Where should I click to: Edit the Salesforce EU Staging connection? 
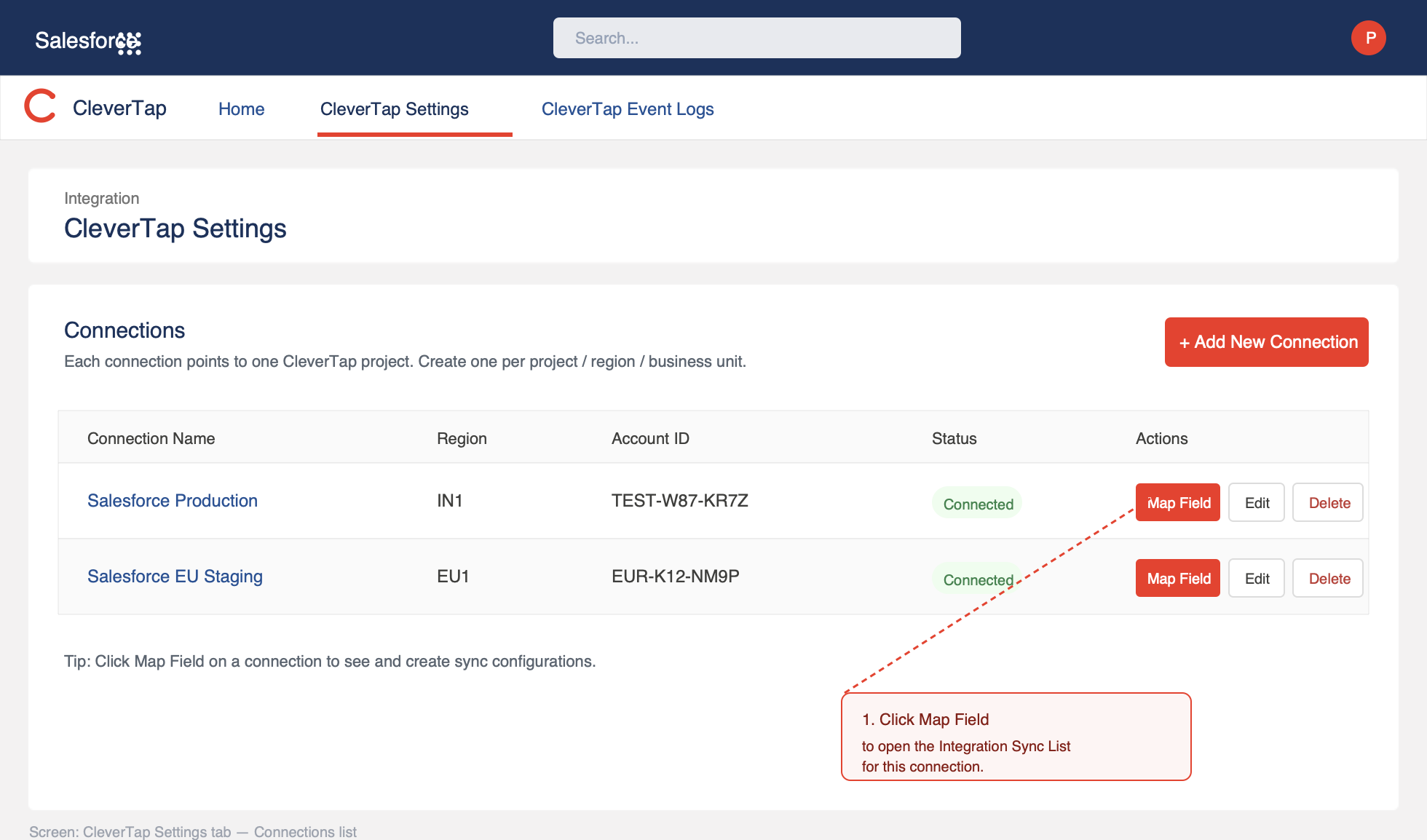[x=1257, y=578]
